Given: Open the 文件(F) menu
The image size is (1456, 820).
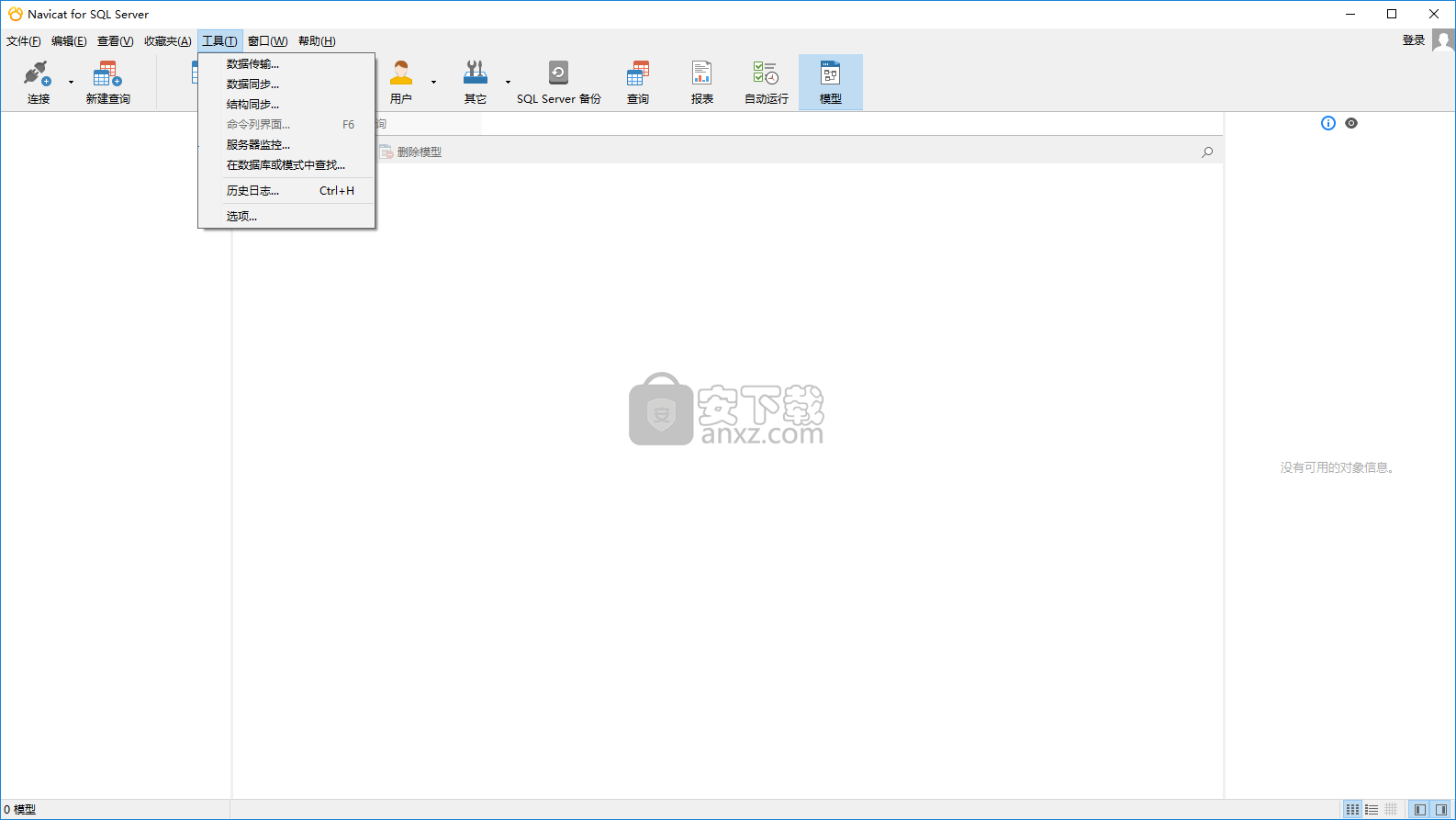Looking at the screenshot, I should [x=24, y=41].
